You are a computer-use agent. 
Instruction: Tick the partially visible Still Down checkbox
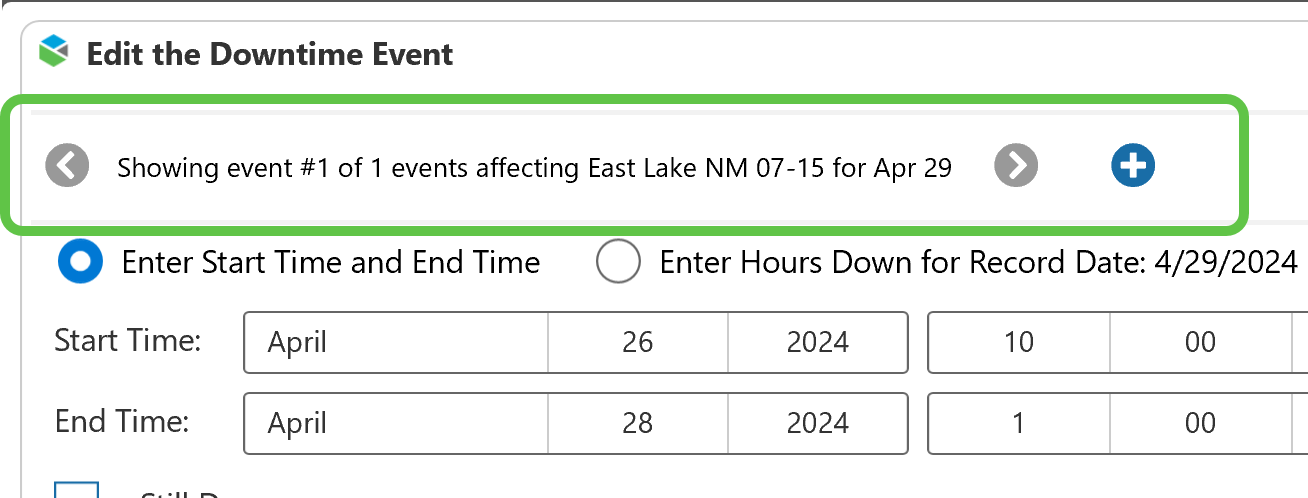point(76,490)
